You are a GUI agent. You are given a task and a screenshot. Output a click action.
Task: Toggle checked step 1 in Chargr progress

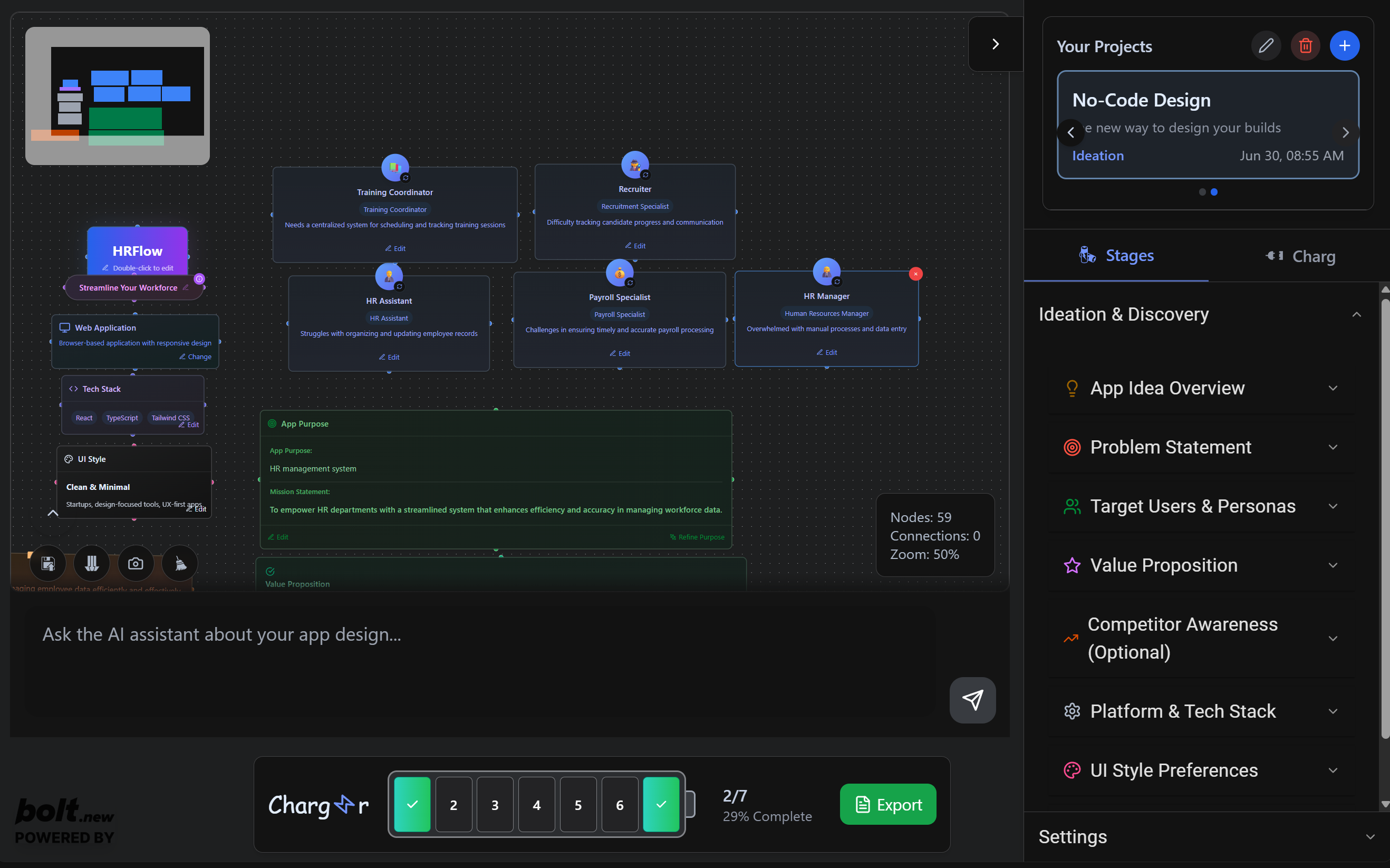click(412, 804)
